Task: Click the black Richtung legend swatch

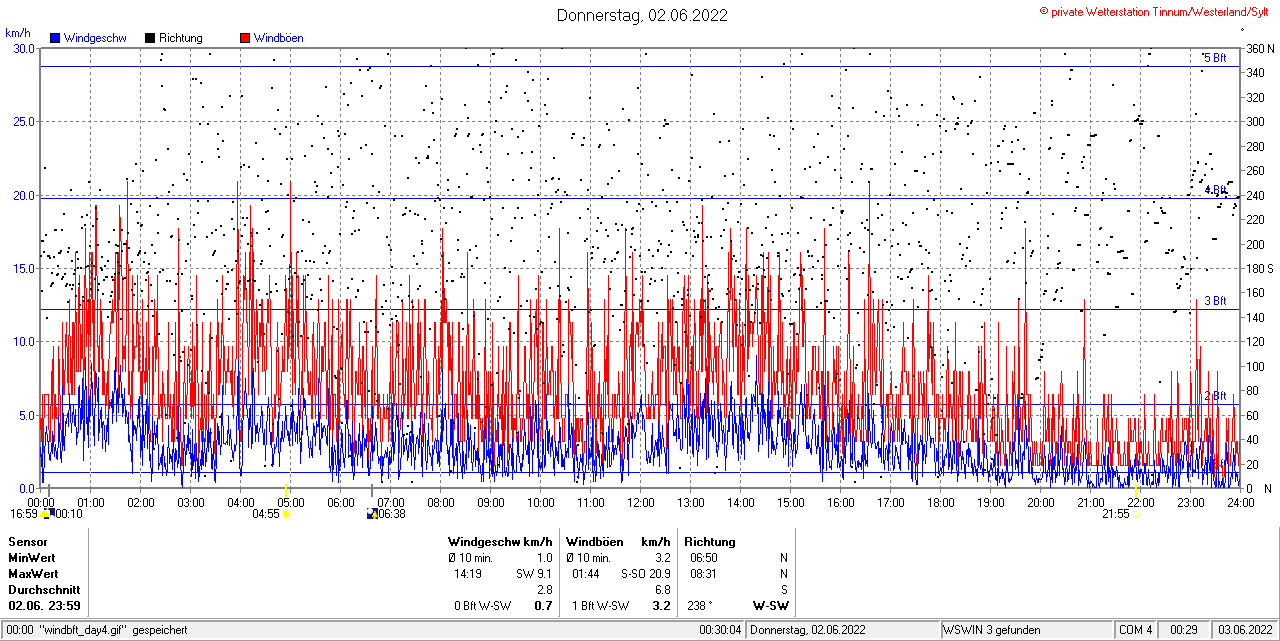Action: pos(150,38)
